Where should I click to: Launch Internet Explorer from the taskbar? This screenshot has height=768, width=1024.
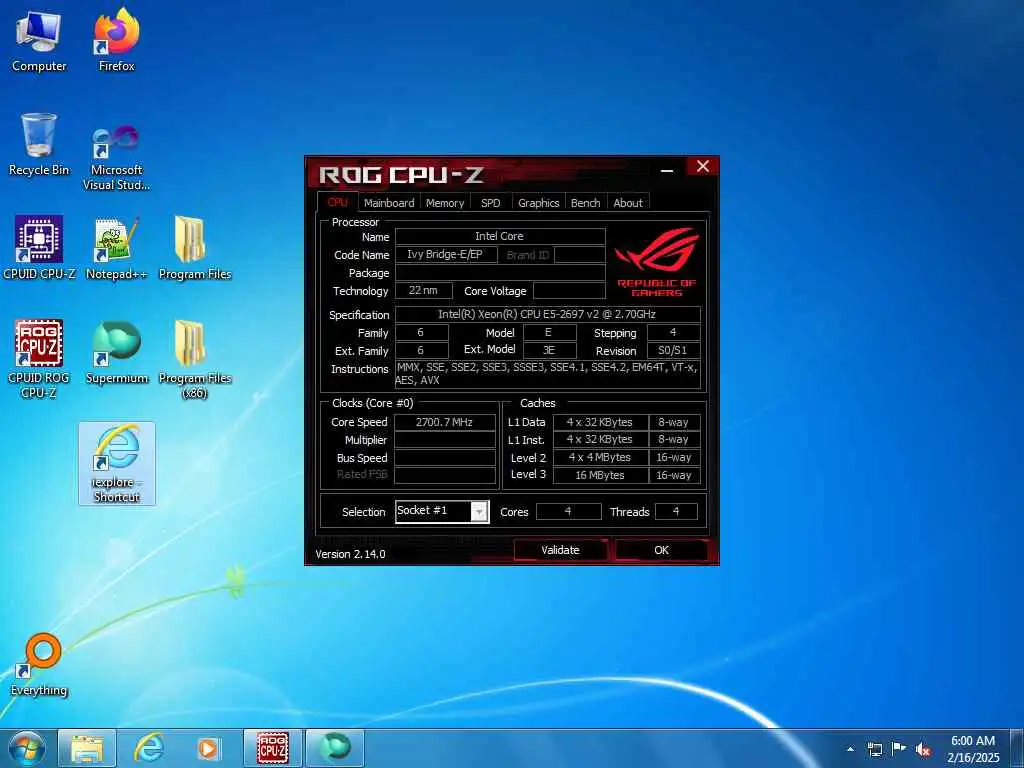148,748
